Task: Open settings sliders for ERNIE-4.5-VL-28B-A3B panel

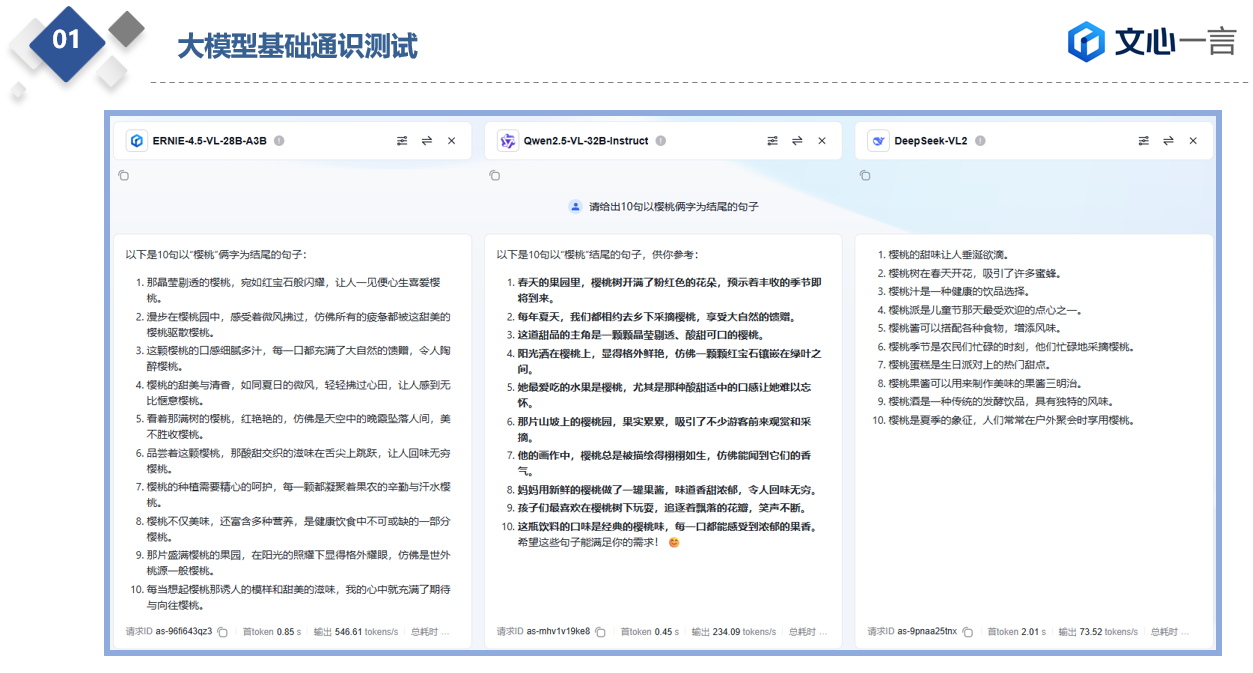Action: coord(402,141)
